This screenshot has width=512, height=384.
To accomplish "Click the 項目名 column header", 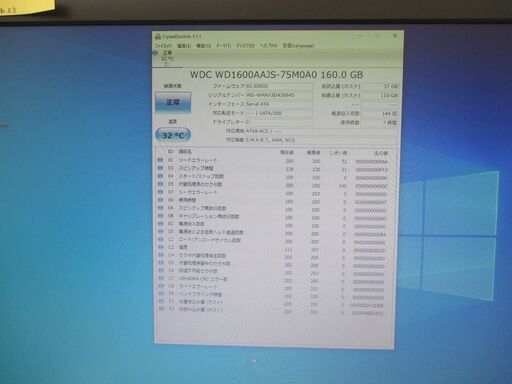I will pos(185,152).
